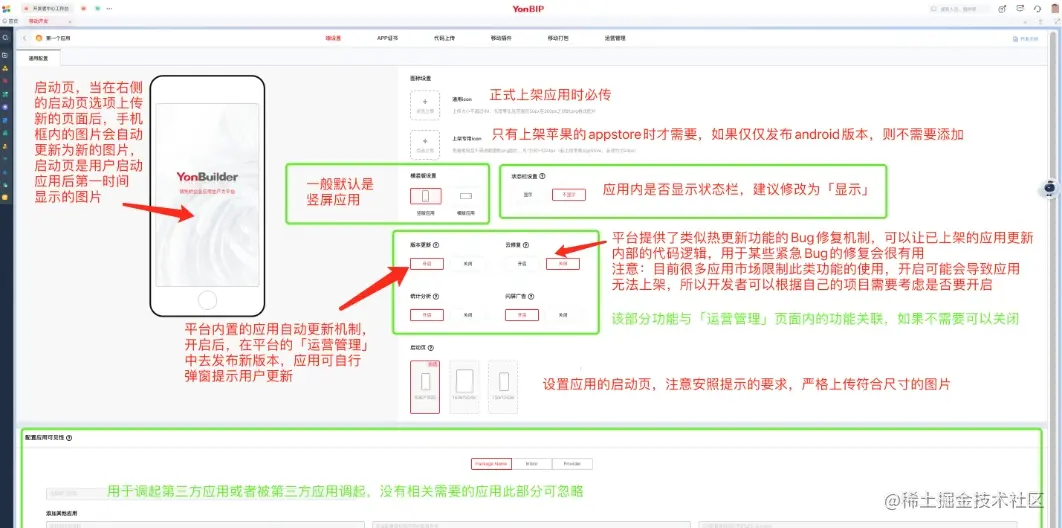
Task: Select the third launch image thumbnail
Action: point(503,387)
